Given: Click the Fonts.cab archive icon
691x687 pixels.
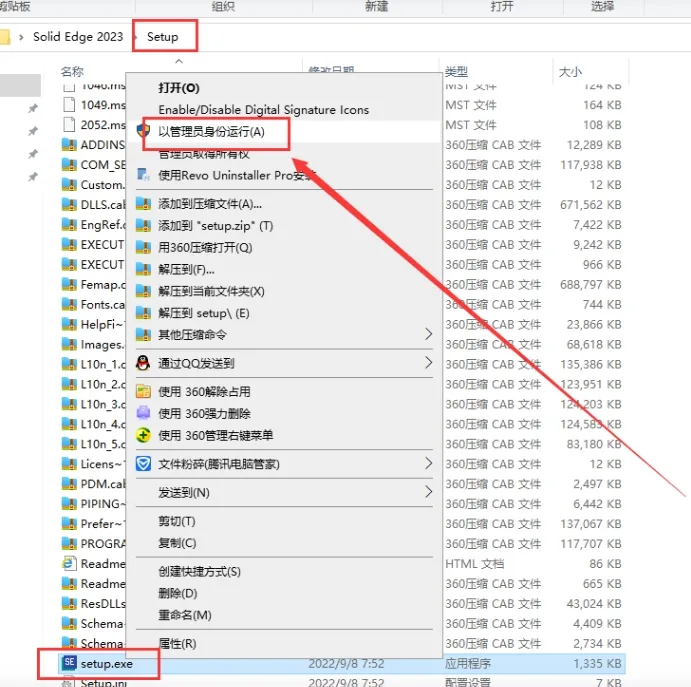Looking at the screenshot, I should 69,304.
